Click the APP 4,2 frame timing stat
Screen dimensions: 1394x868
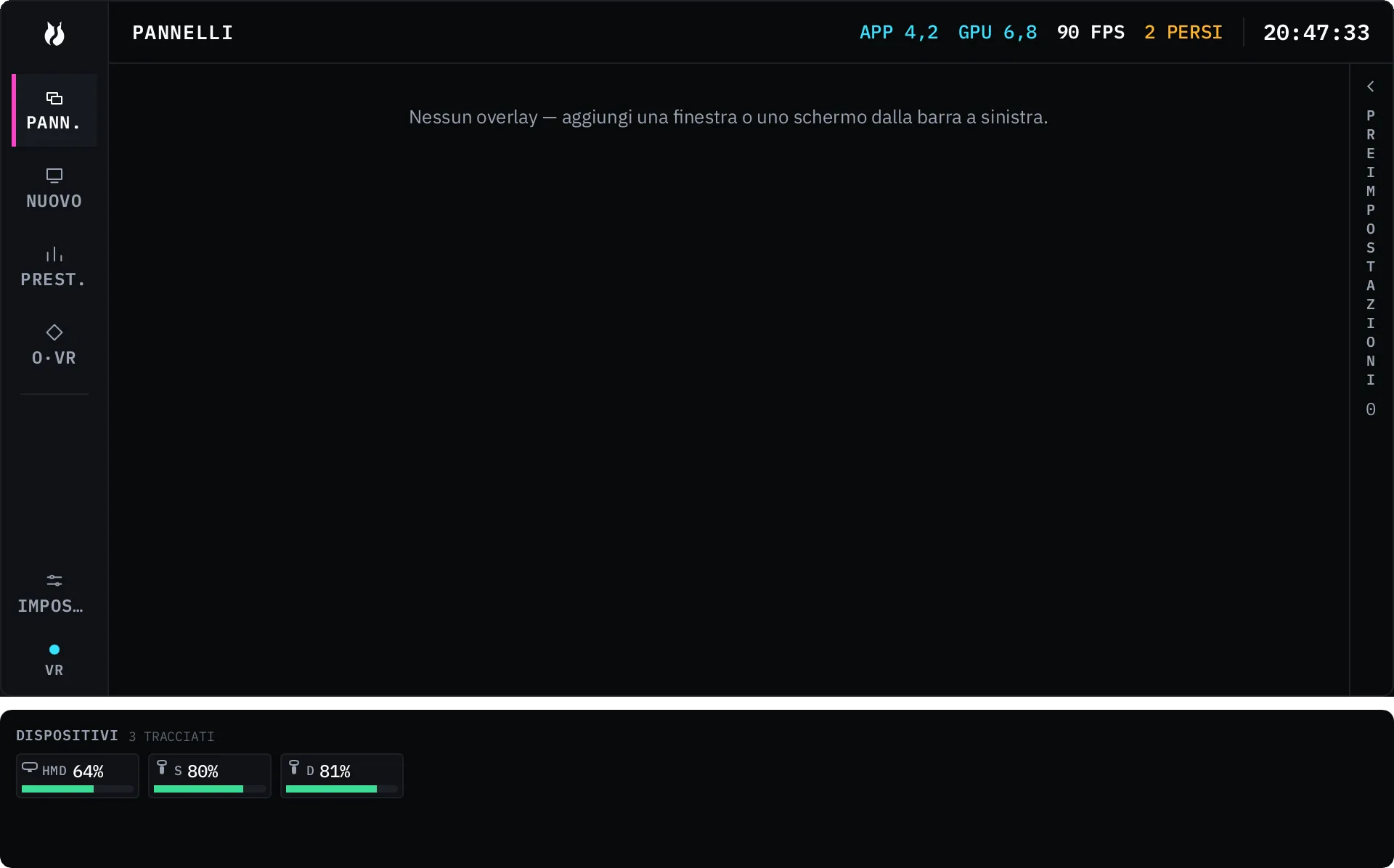[x=899, y=33]
